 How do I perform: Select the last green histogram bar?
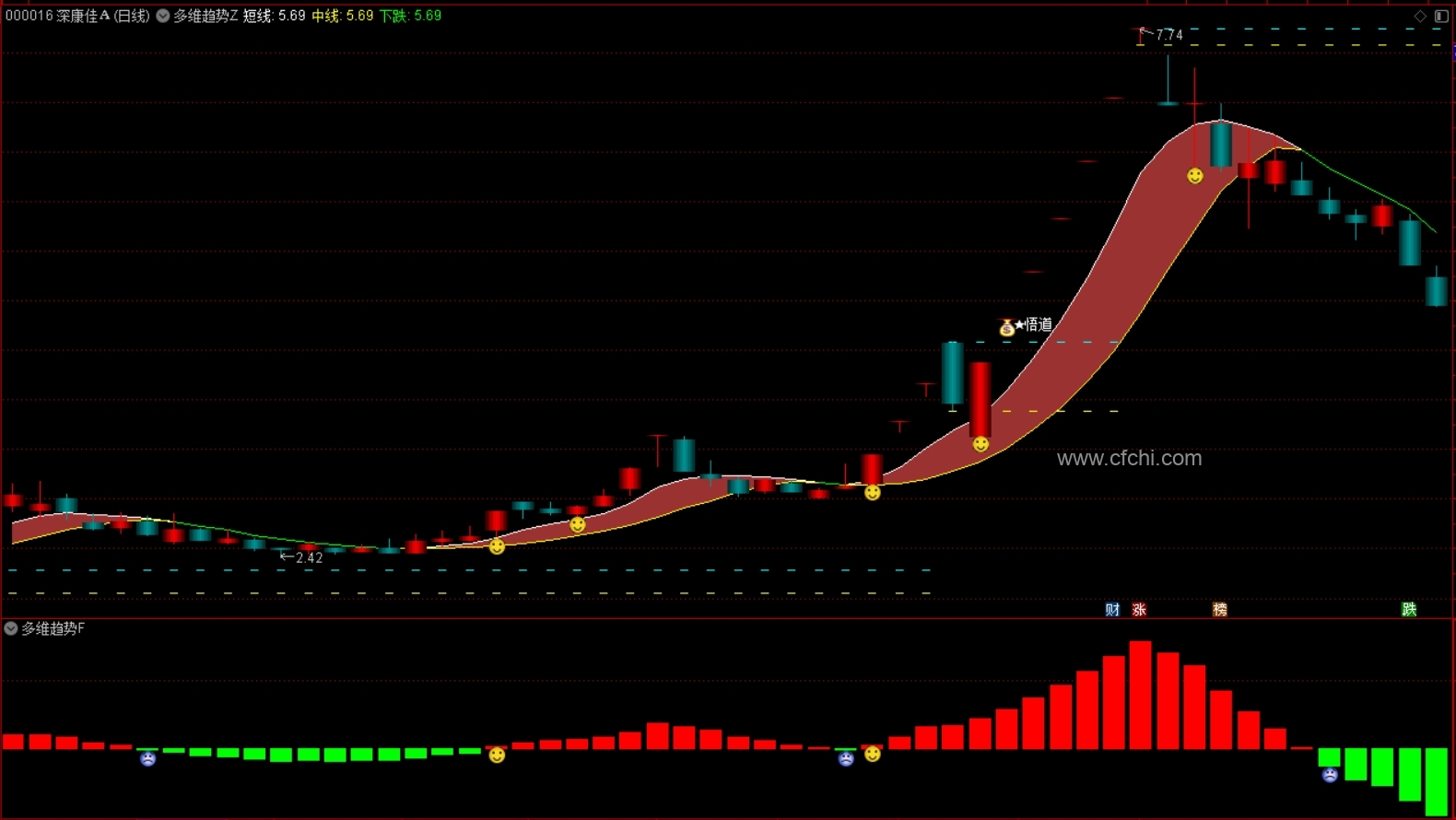coord(1437,781)
